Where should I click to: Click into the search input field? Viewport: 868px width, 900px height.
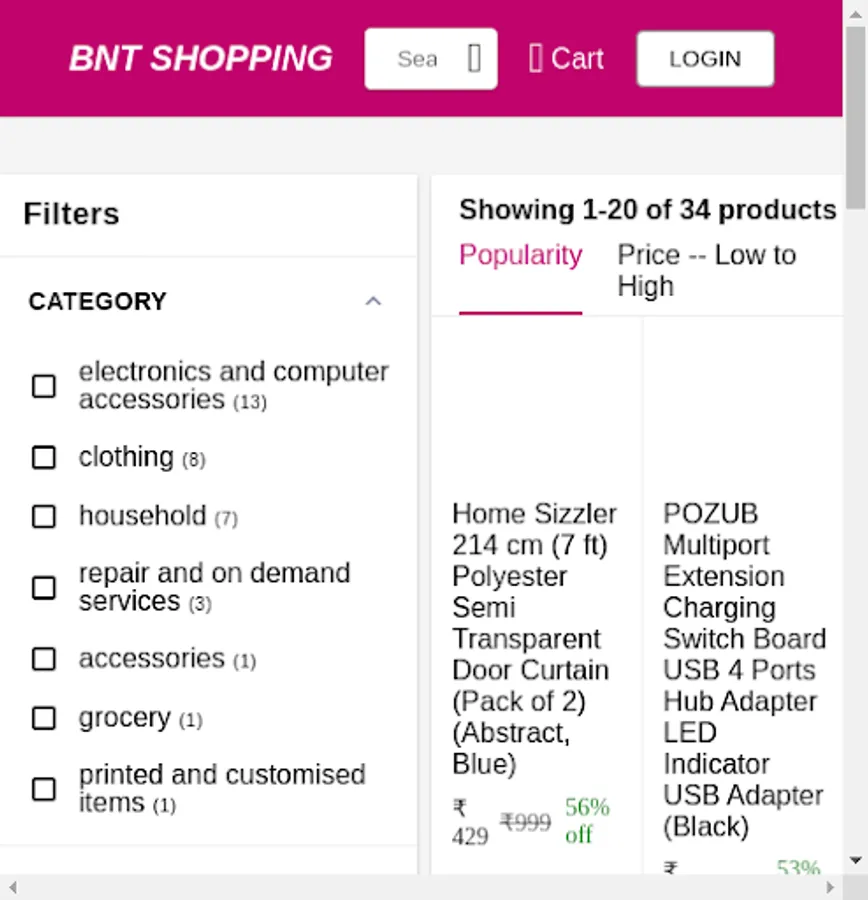[417, 59]
